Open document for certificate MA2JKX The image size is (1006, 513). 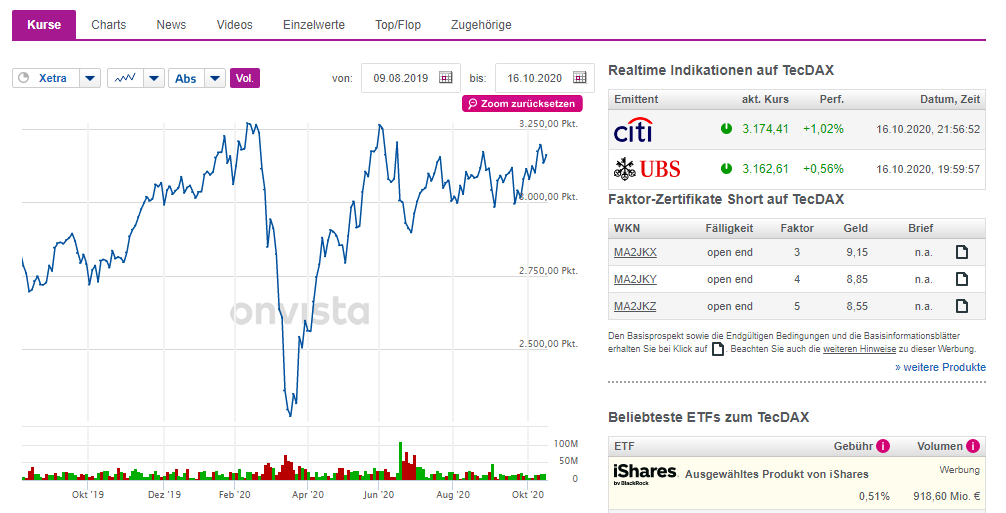(962, 252)
